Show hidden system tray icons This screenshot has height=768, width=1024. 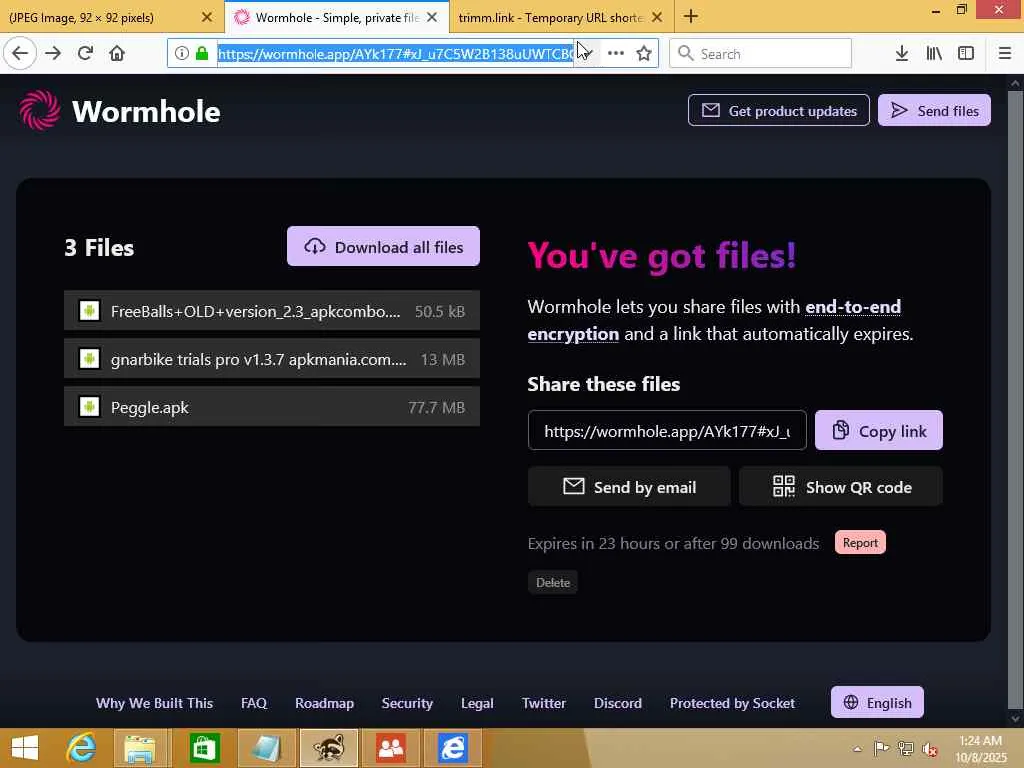(857, 749)
